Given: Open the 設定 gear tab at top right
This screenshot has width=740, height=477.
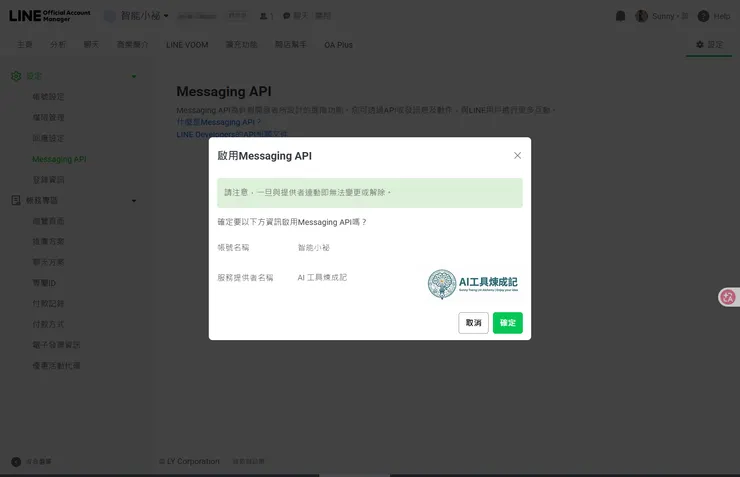Looking at the screenshot, I should coord(709,44).
